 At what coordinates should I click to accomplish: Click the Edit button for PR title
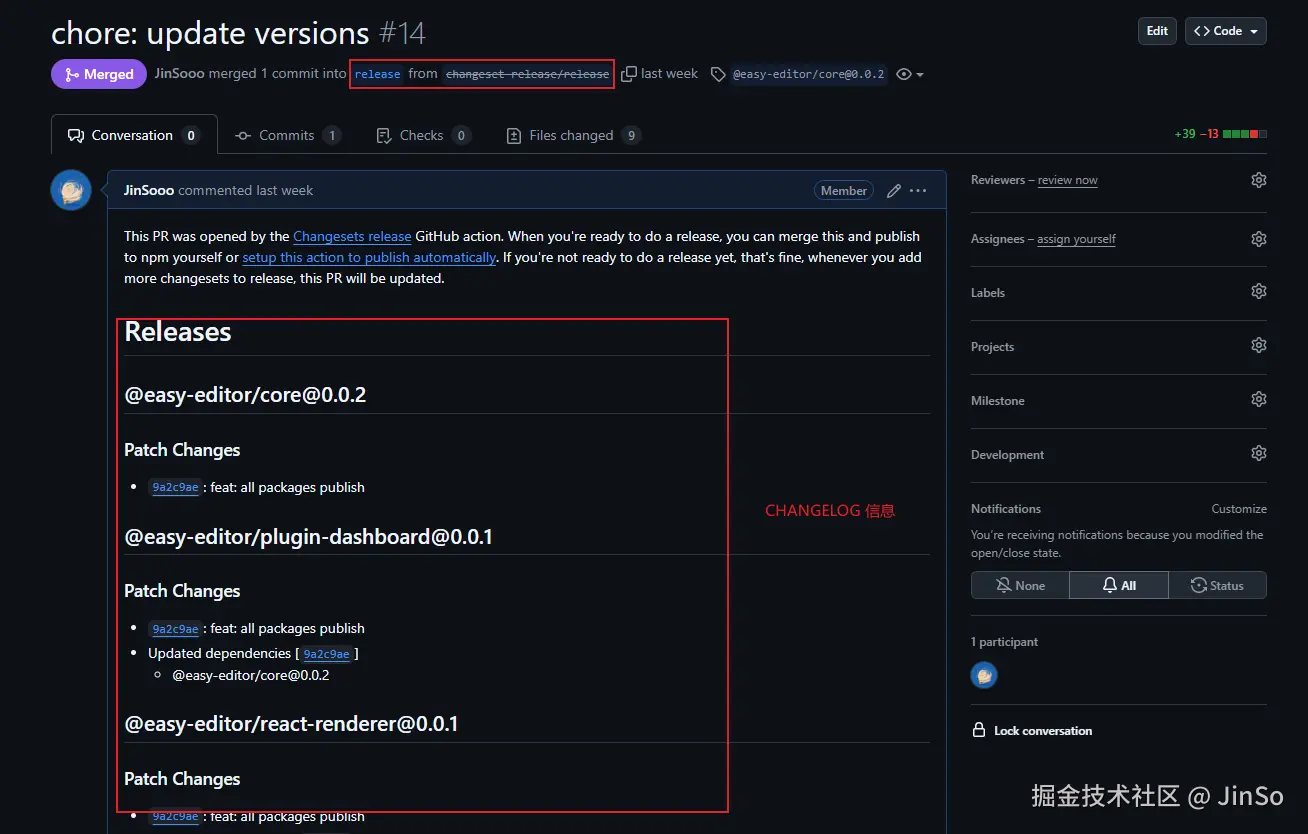pos(1157,31)
